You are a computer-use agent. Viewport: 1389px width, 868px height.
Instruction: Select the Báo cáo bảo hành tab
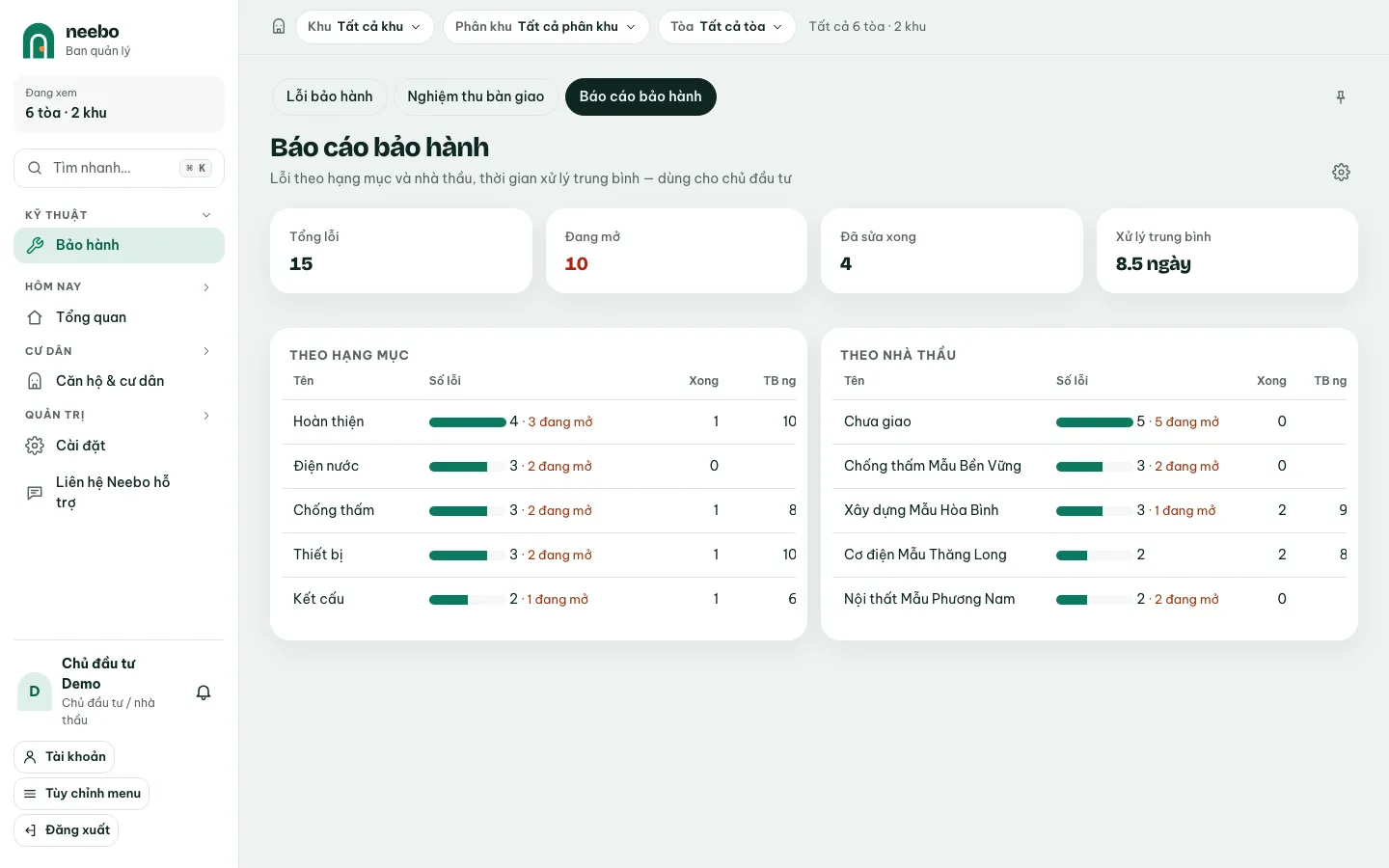(640, 96)
